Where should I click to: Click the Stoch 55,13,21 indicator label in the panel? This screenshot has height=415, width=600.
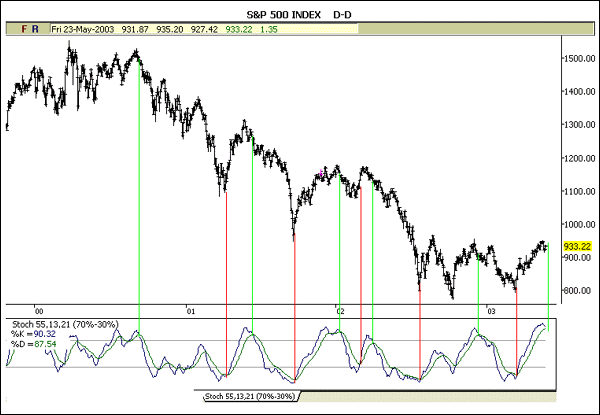point(64,325)
